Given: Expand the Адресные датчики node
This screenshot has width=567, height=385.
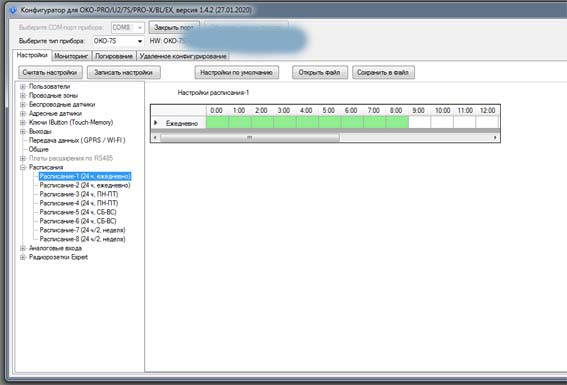Looking at the screenshot, I should point(22,114).
